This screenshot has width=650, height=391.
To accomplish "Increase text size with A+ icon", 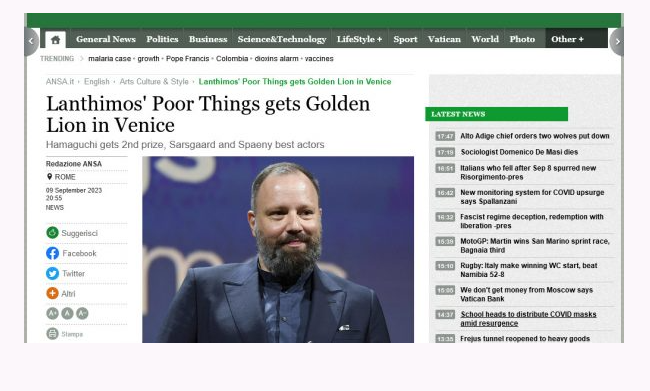I will pos(52,313).
